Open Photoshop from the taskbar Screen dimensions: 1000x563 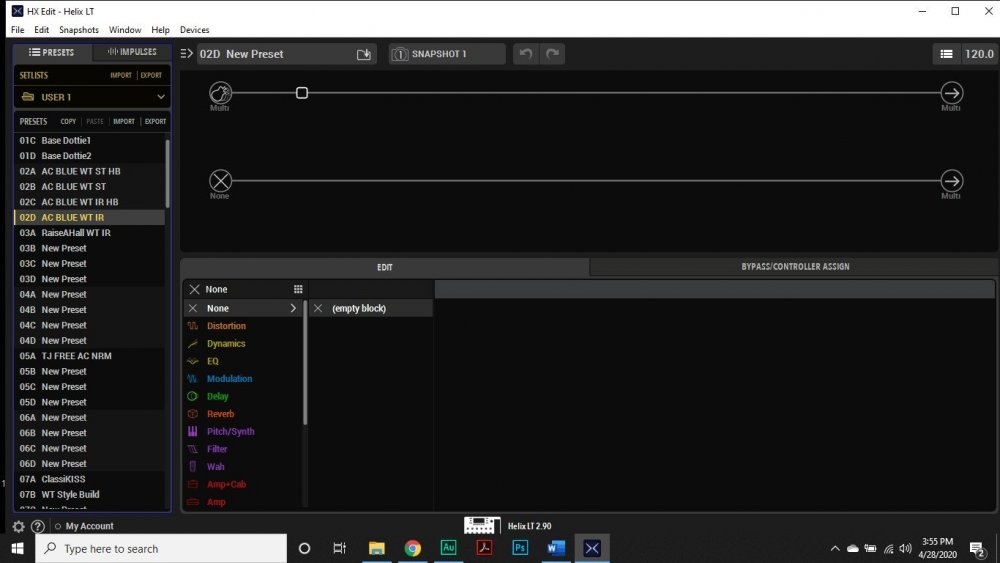[520, 548]
